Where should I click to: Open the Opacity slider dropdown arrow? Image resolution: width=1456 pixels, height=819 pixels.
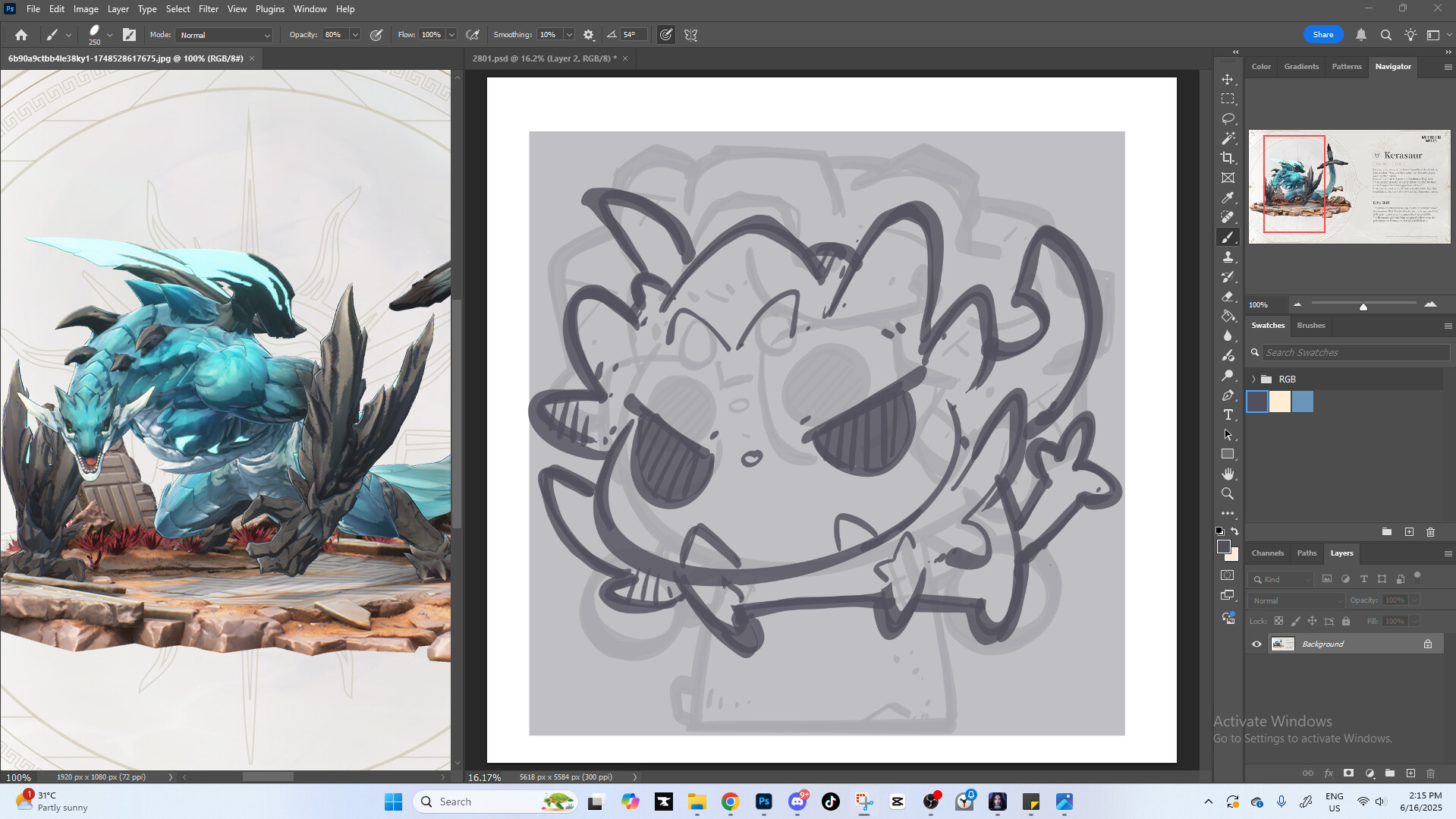354,35
